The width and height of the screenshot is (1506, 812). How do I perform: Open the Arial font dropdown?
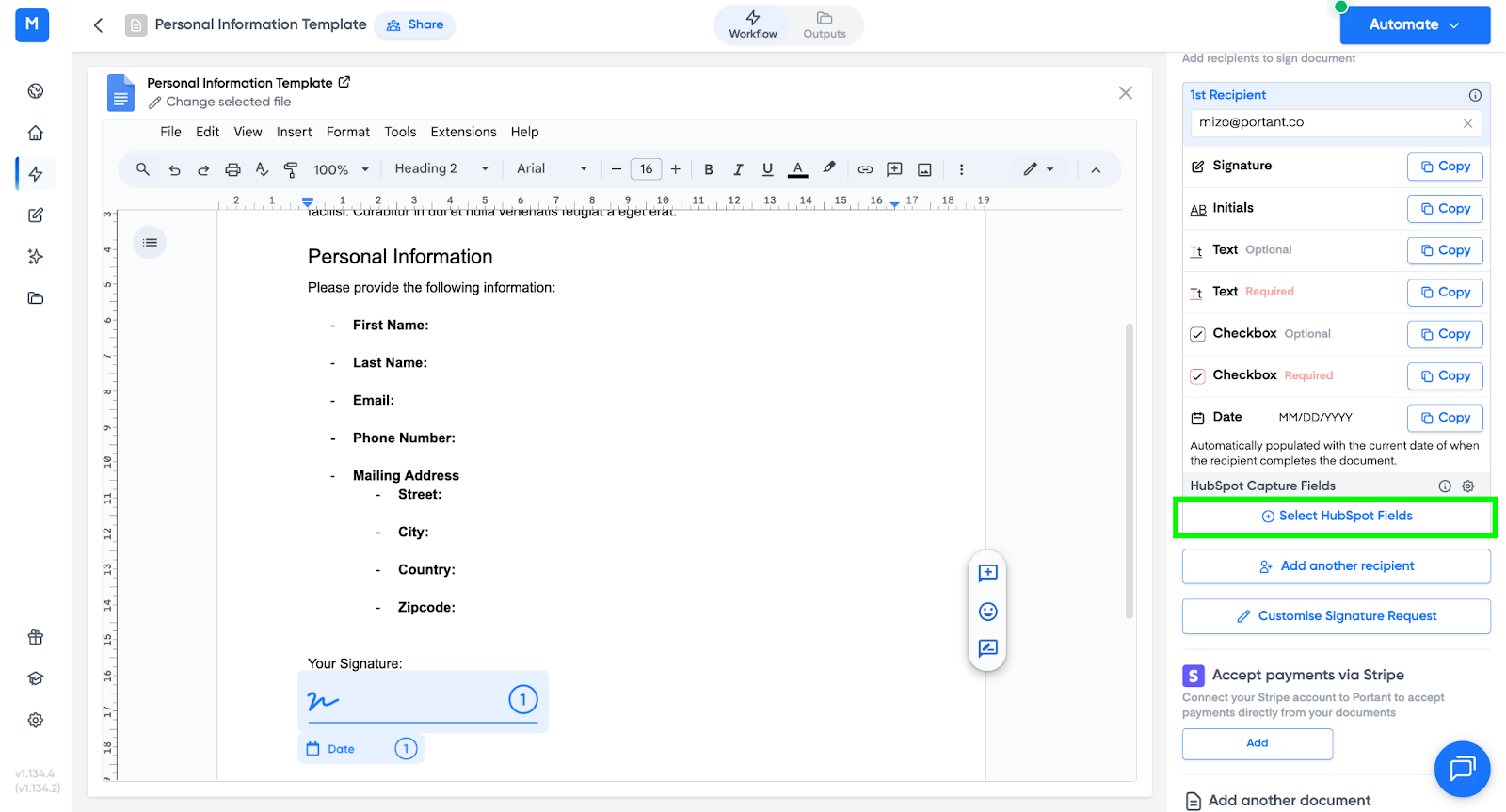click(552, 169)
